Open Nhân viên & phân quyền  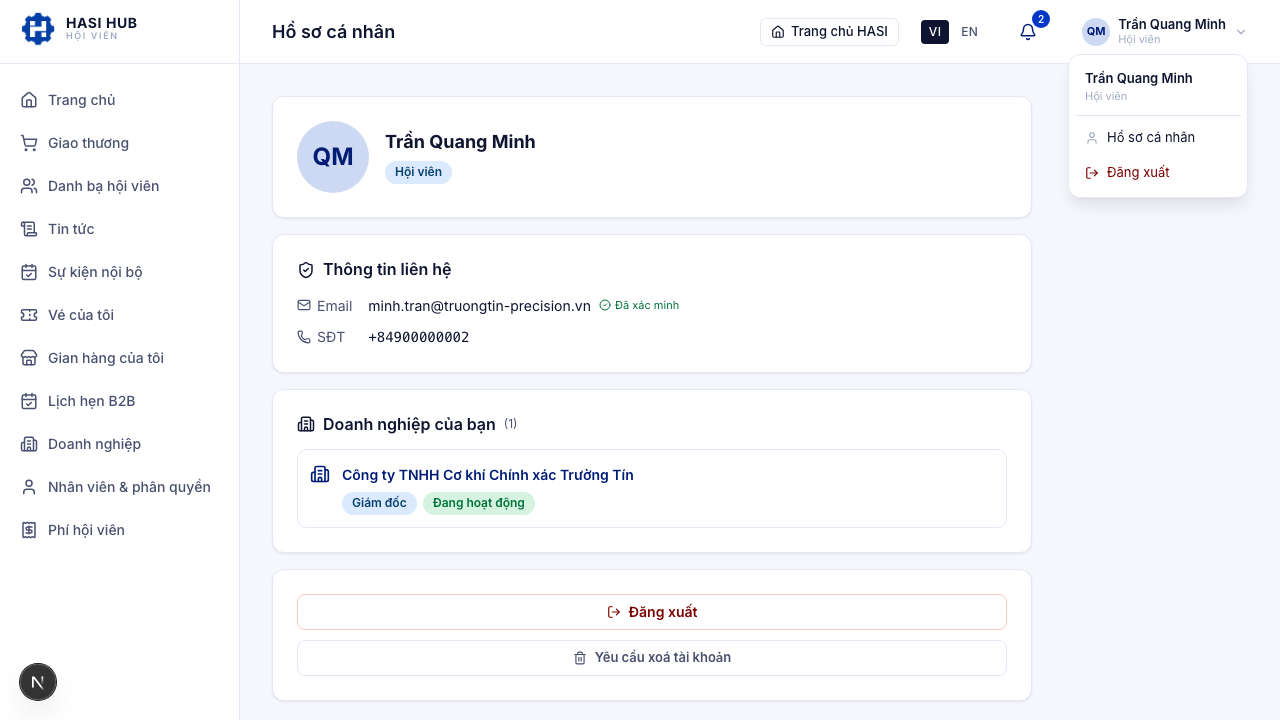click(x=119, y=487)
